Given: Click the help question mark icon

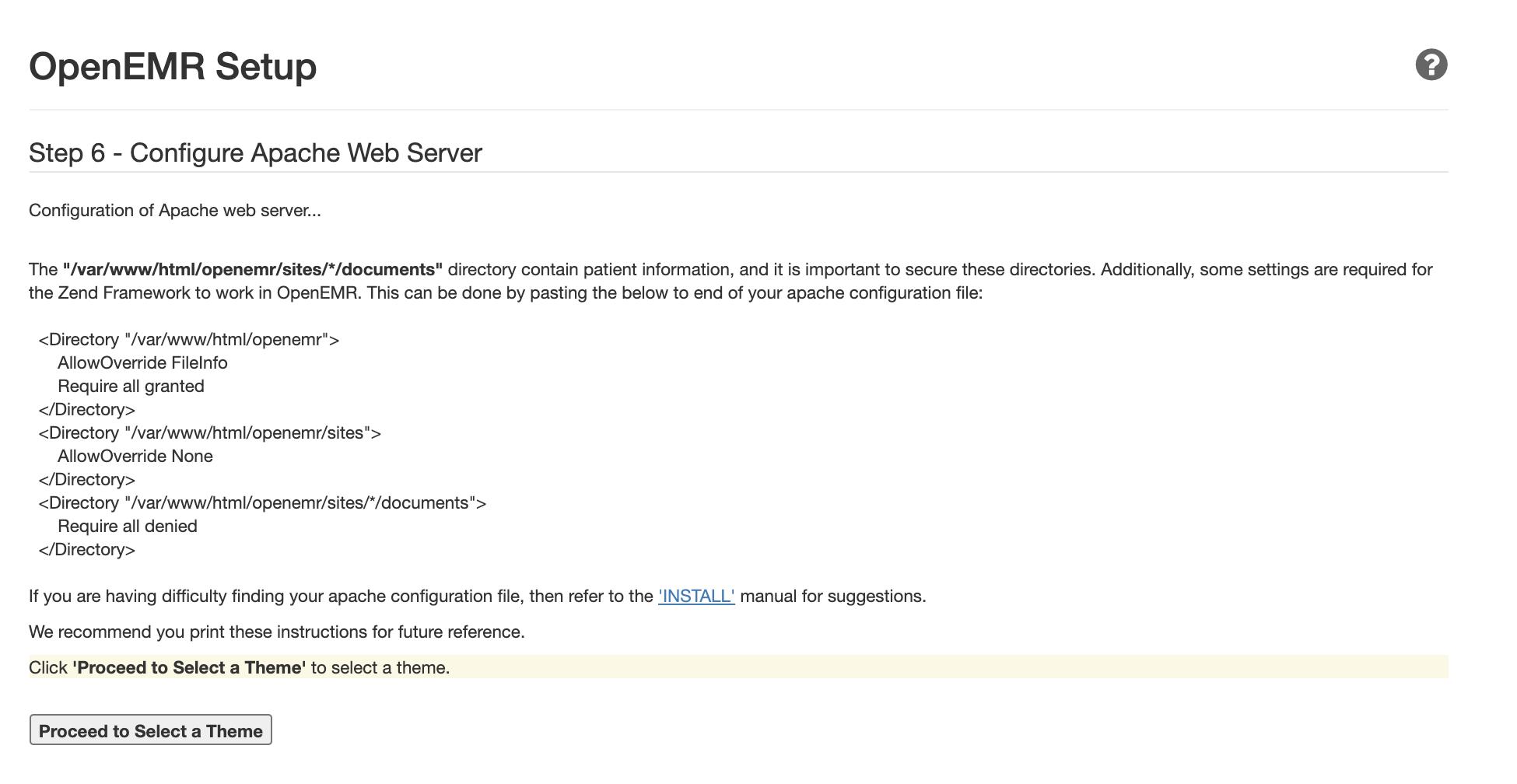Looking at the screenshot, I should point(1431,65).
